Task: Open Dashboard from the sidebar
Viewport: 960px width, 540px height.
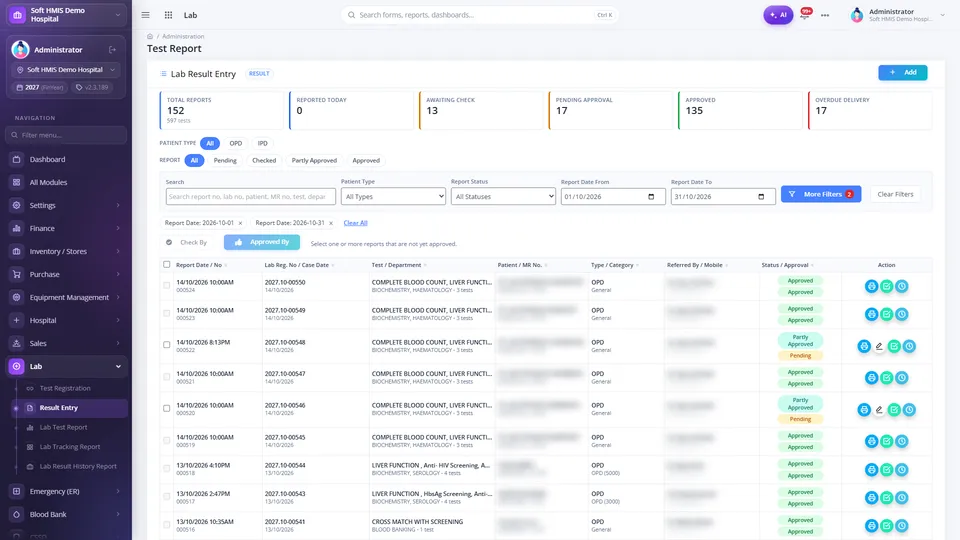Action: coord(66,159)
